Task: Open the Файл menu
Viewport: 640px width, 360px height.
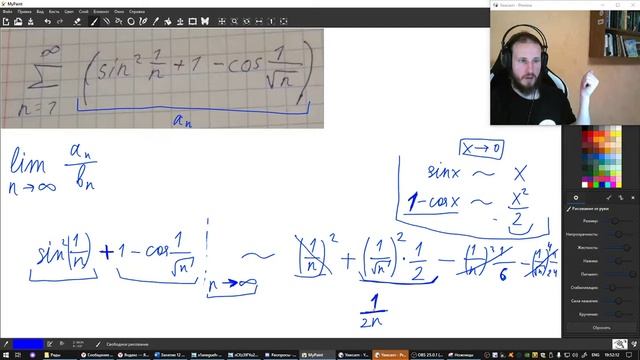Action: tap(7, 12)
